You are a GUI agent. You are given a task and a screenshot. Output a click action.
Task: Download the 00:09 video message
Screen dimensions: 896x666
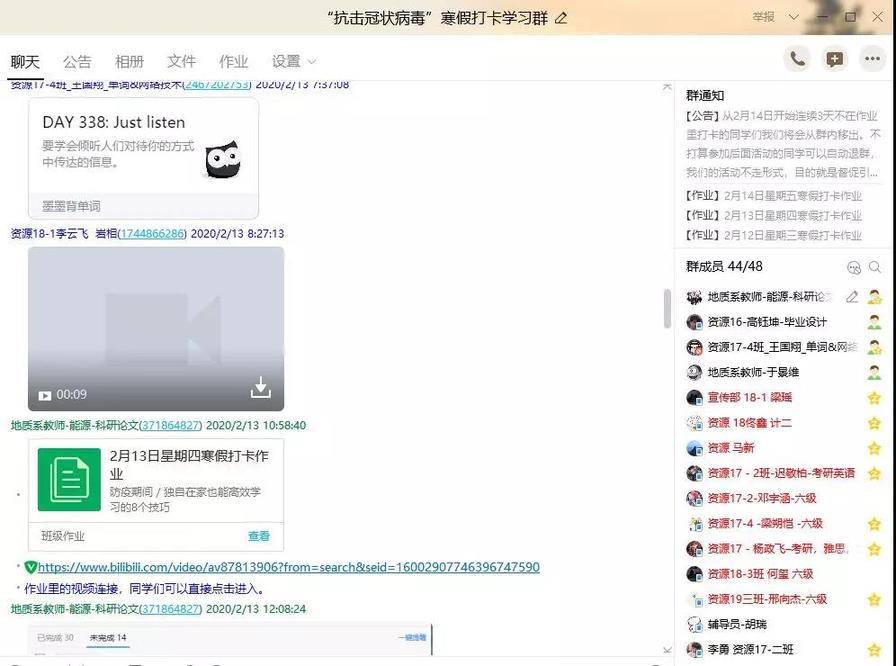click(x=261, y=390)
